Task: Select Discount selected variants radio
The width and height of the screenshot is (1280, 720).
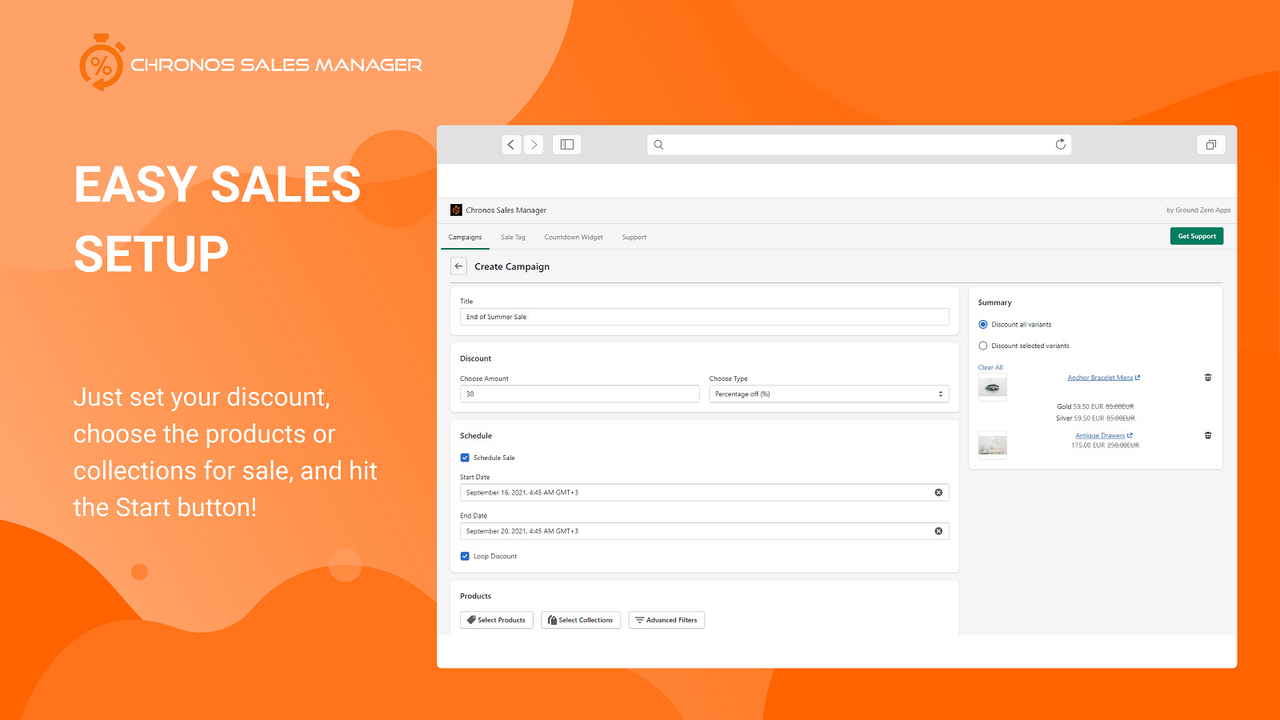Action: 983,346
